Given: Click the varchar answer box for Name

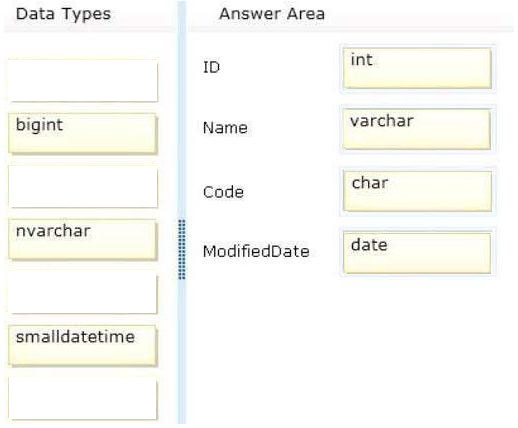Looking at the screenshot, I should [417, 129].
